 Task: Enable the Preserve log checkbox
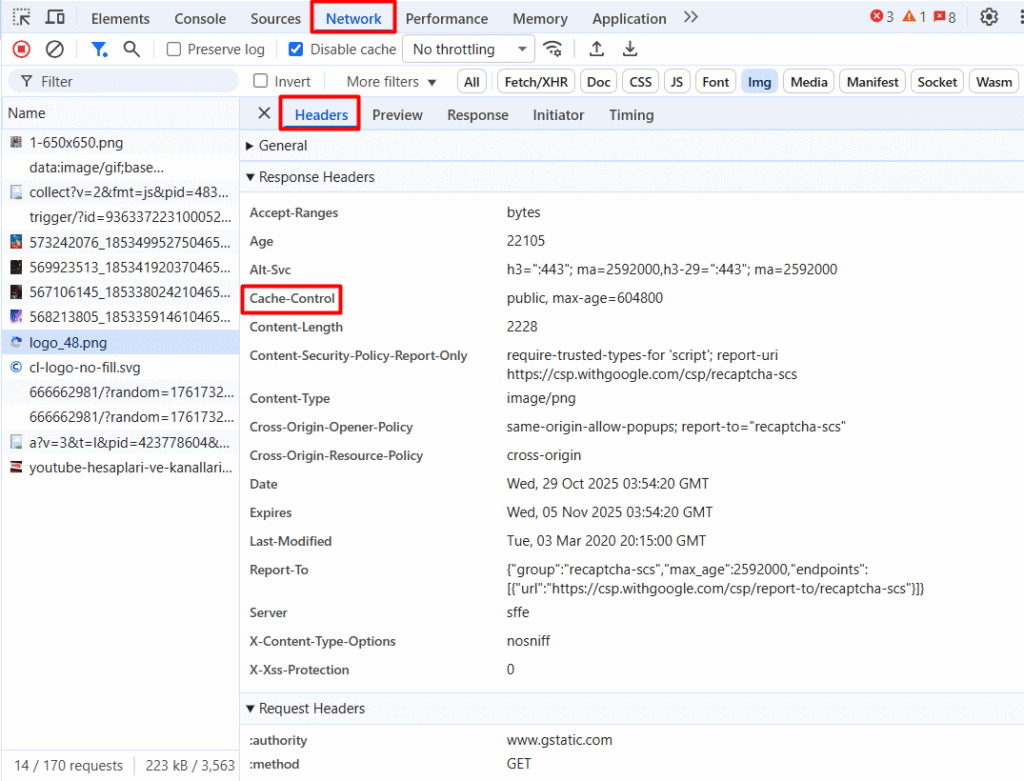tap(174, 49)
